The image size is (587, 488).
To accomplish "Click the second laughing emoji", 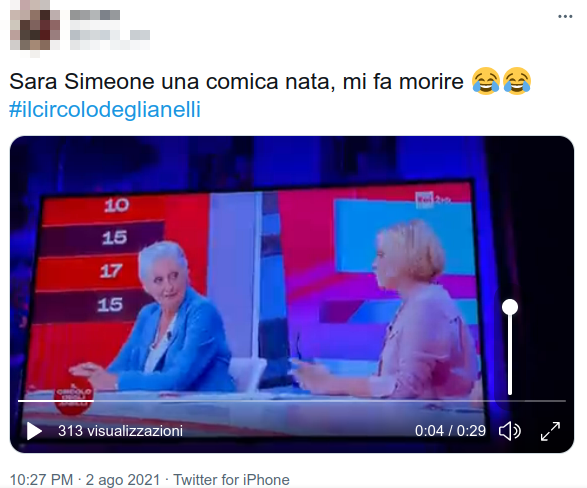I will pyautogui.click(x=517, y=81).
